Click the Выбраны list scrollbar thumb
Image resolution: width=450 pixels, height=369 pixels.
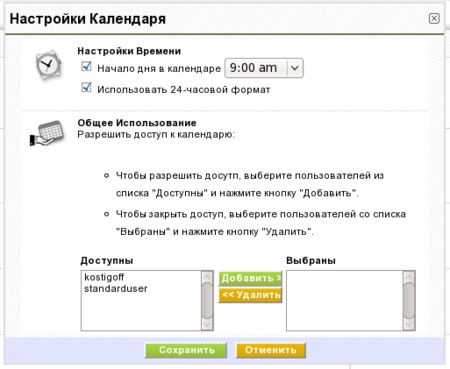pos(409,301)
